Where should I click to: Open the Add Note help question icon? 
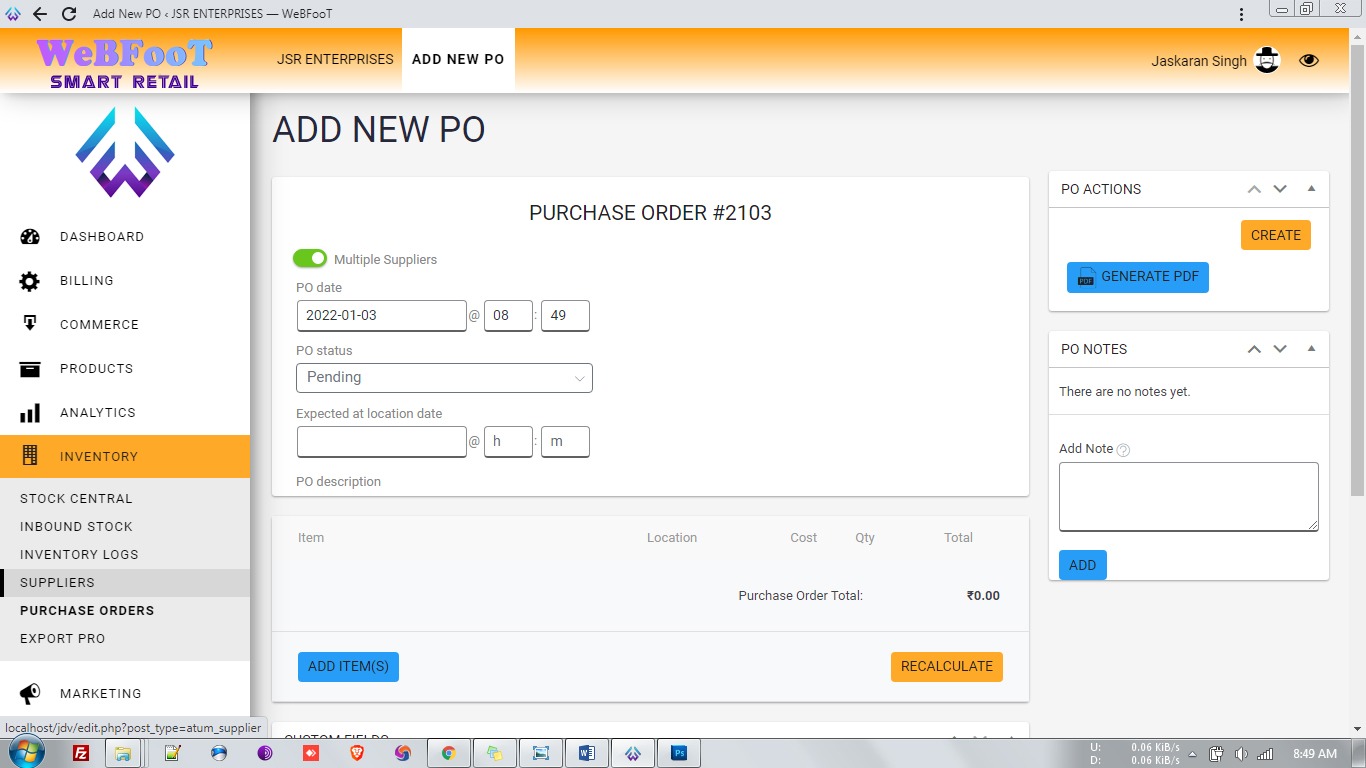1123,450
